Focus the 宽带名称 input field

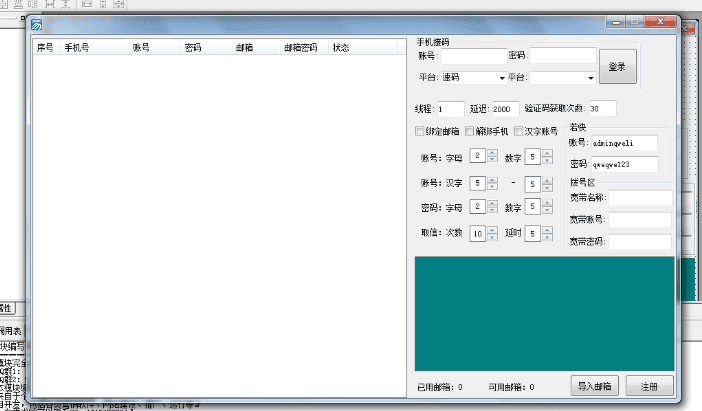click(x=640, y=197)
